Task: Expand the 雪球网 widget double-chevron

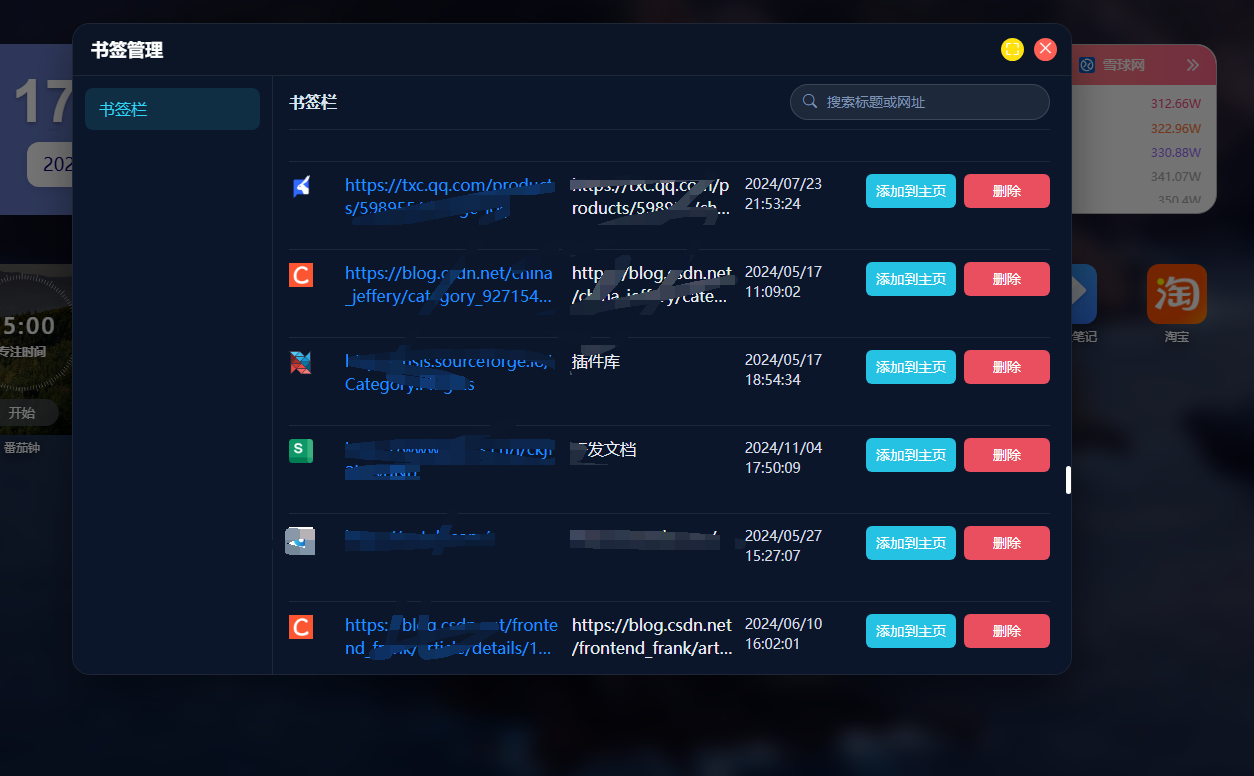Action: (x=1192, y=65)
